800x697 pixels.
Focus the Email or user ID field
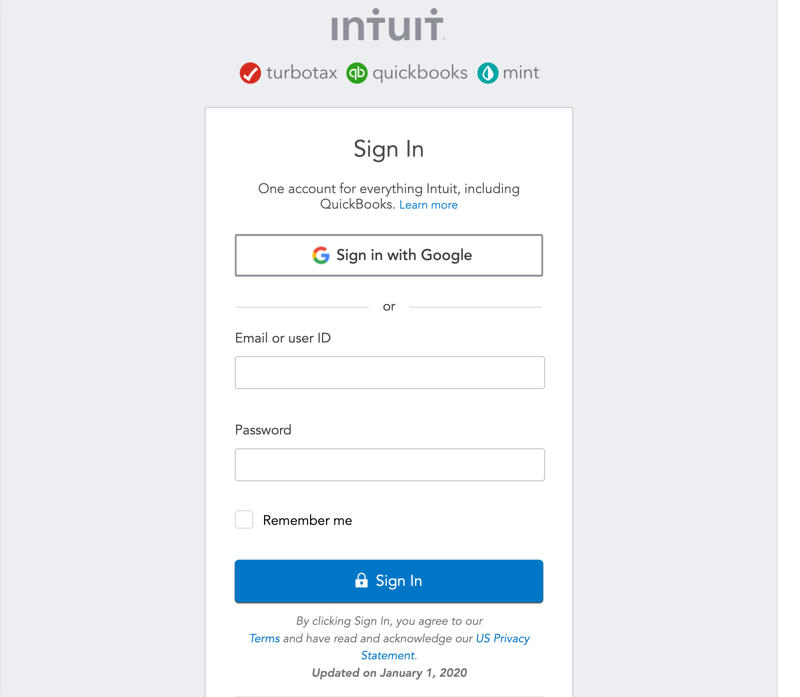click(x=389, y=372)
